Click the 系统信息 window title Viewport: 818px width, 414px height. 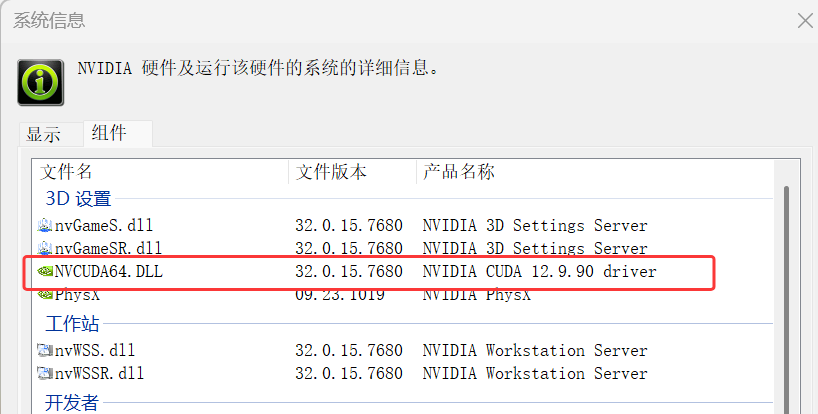[49, 21]
